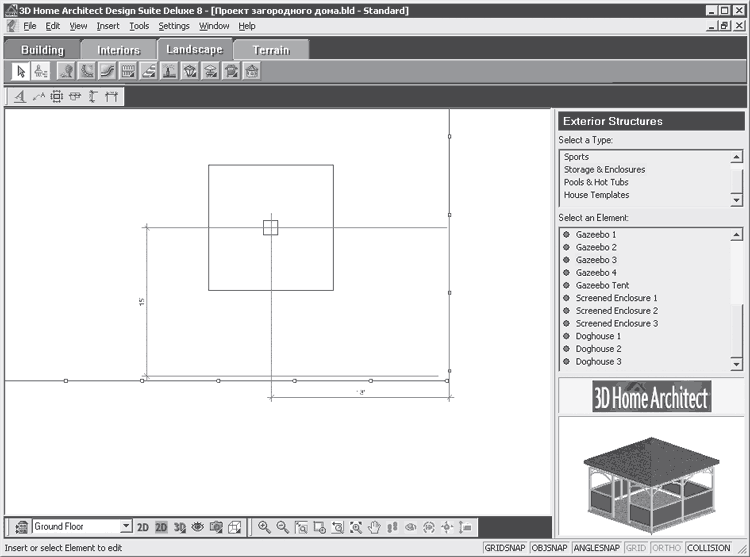
Task: Toggle OBJSNAP in the status bar
Action: (x=549, y=548)
